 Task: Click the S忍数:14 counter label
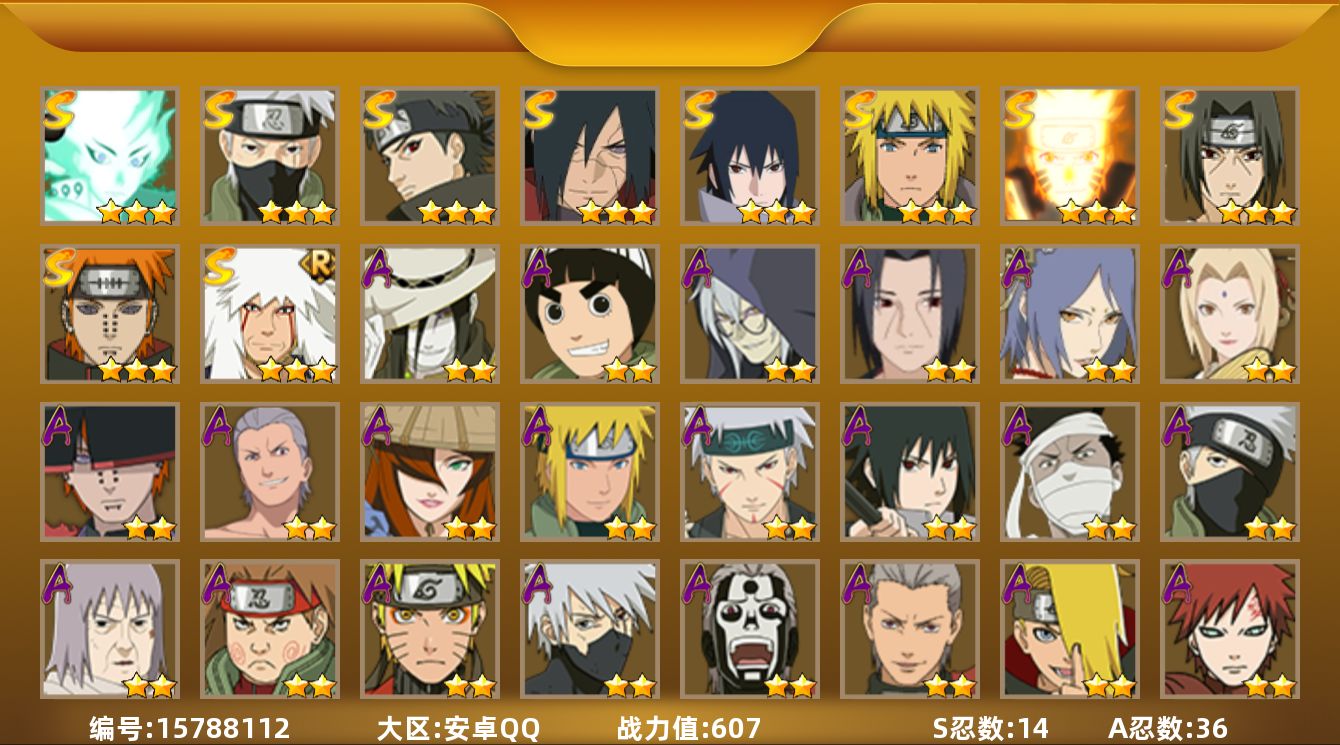point(990,728)
